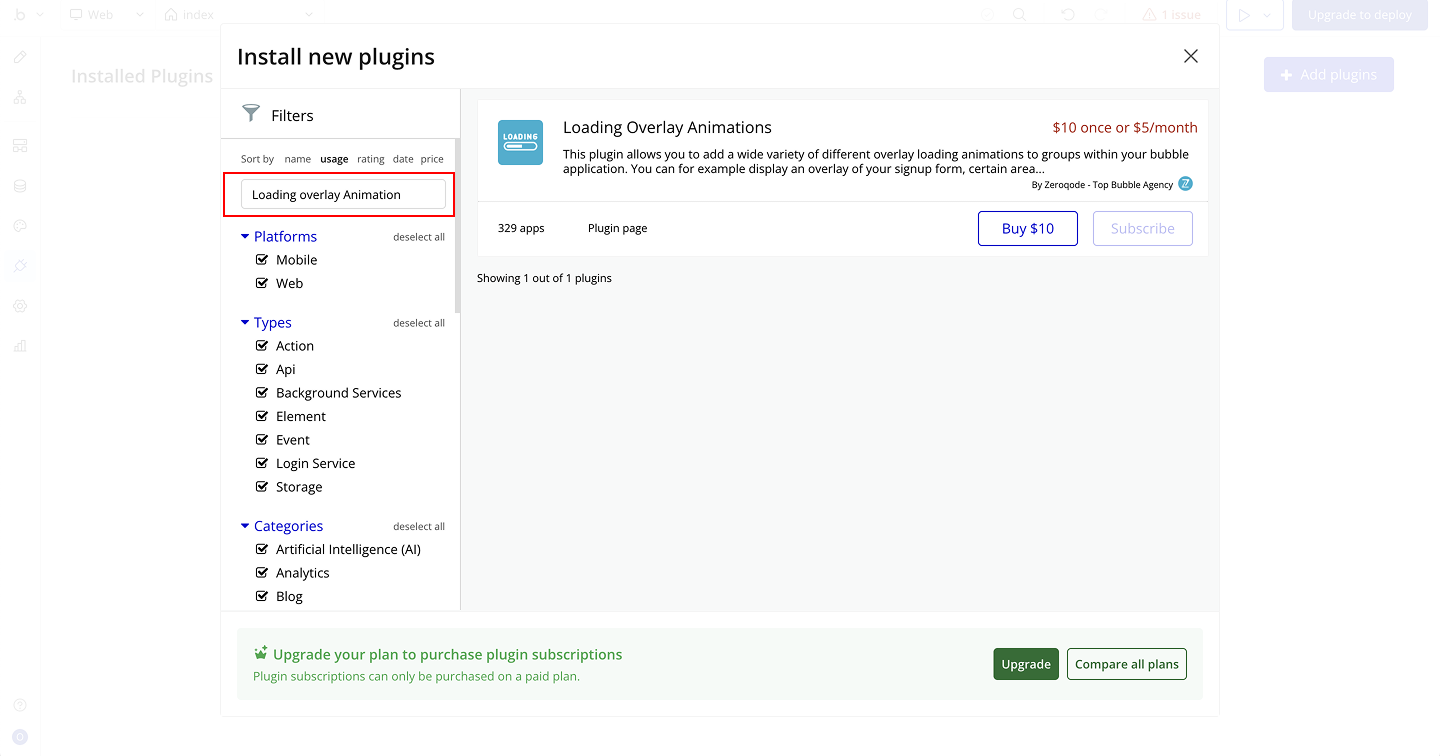Uncheck the Artificial Intelligence (AI) category checkbox
This screenshot has height=756, width=1440.
pyautogui.click(x=262, y=549)
